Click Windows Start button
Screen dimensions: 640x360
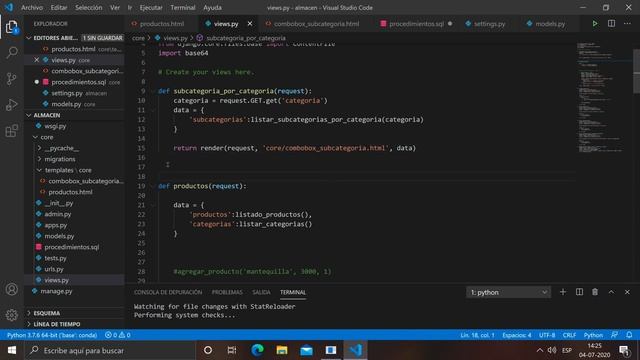pyautogui.click(x=12, y=350)
